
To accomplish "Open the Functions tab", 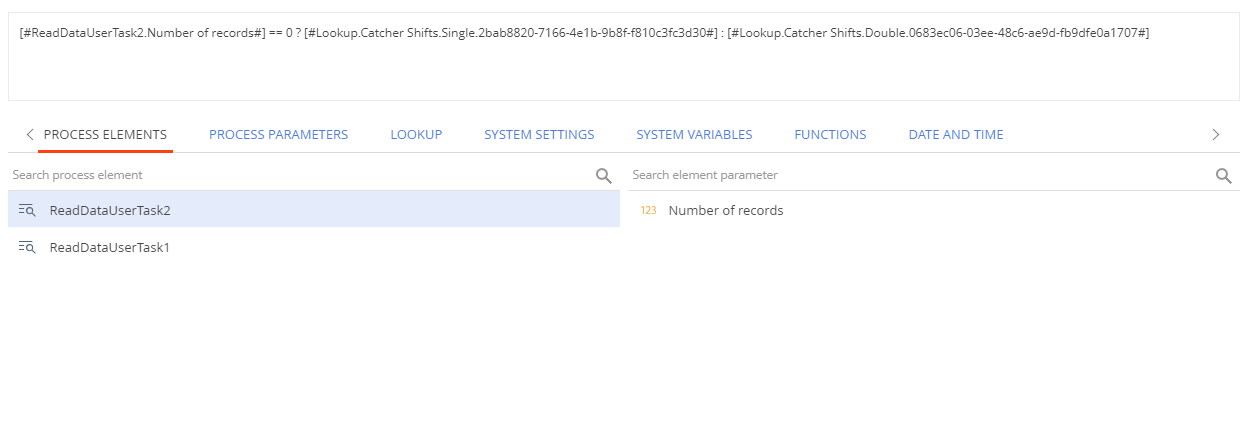I will coord(830,134).
